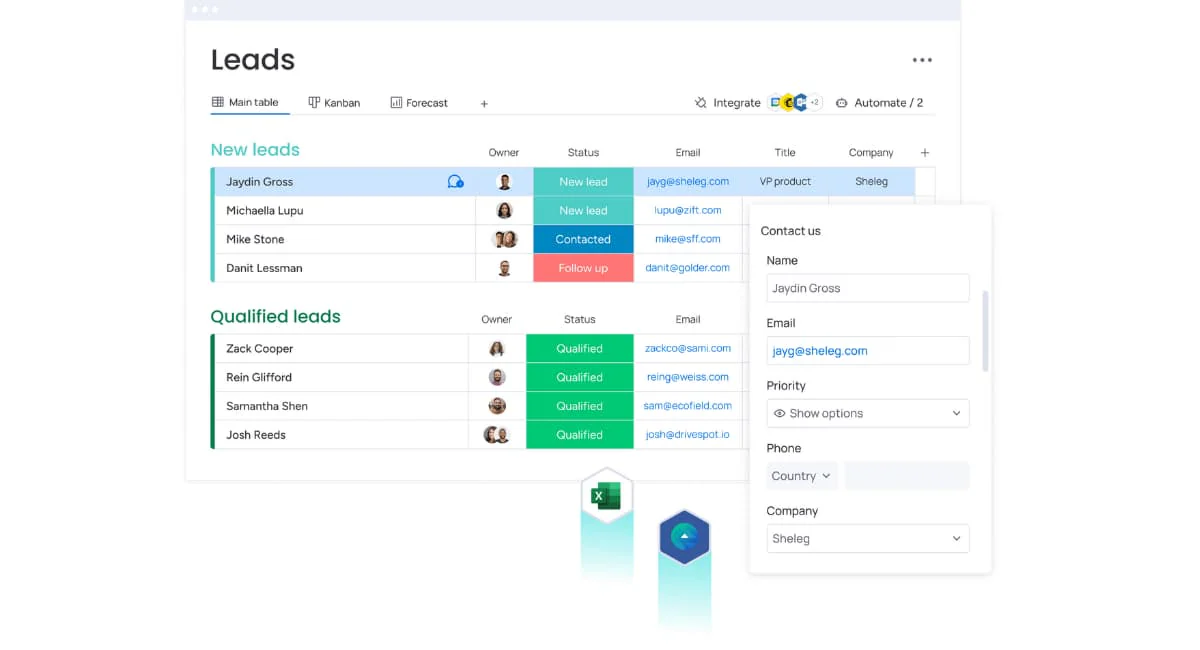Click Rein Glifford owner avatar

[497, 377]
